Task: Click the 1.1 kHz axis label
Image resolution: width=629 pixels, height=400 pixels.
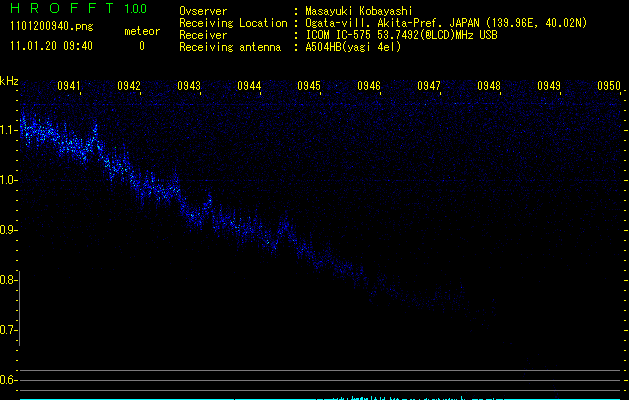Action: pos(9,130)
